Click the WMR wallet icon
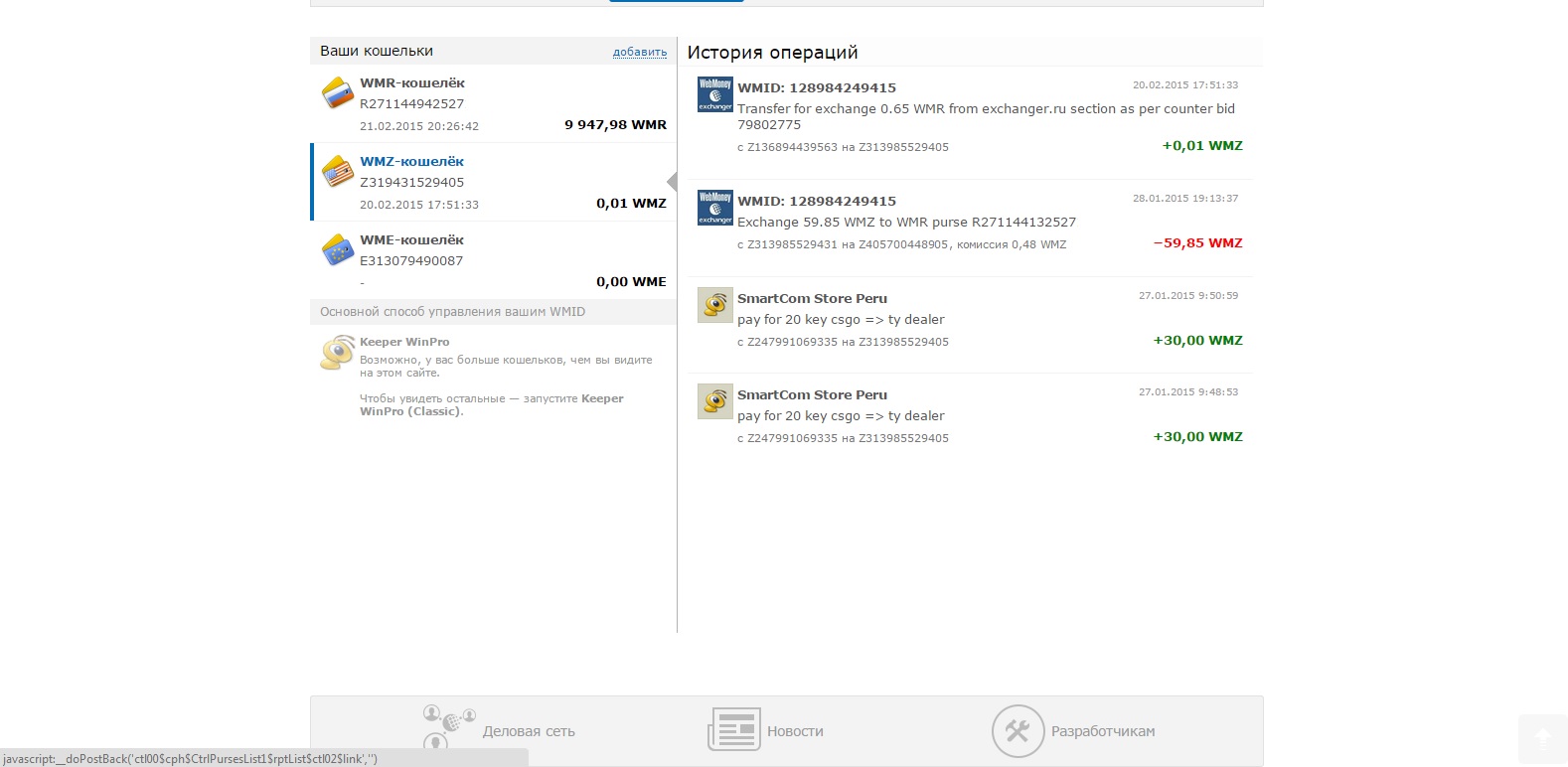 click(x=338, y=93)
